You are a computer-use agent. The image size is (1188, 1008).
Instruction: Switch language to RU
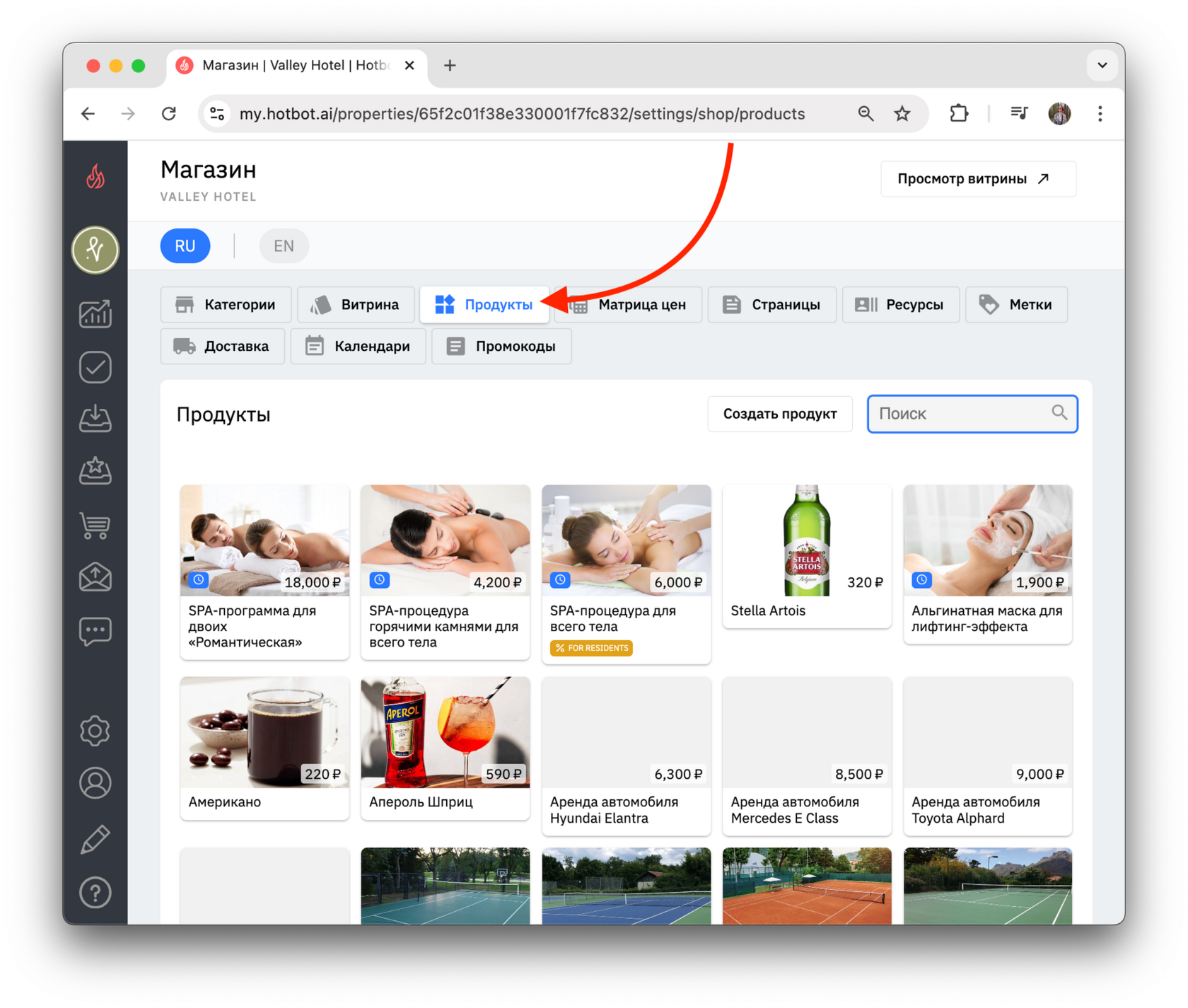(x=185, y=246)
